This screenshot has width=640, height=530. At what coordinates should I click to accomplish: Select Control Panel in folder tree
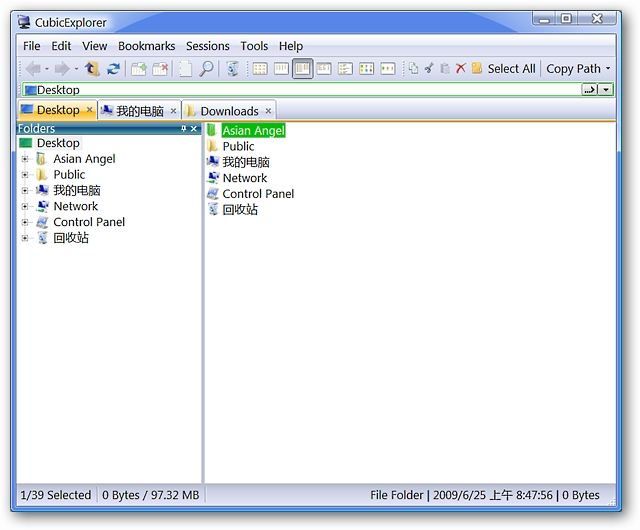[89, 222]
